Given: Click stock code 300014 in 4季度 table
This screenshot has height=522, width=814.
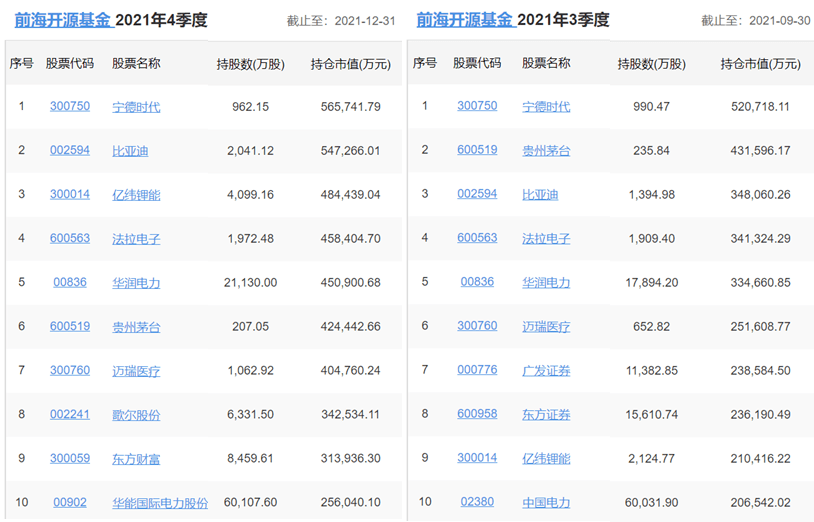Looking at the screenshot, I should click(70, 195).
